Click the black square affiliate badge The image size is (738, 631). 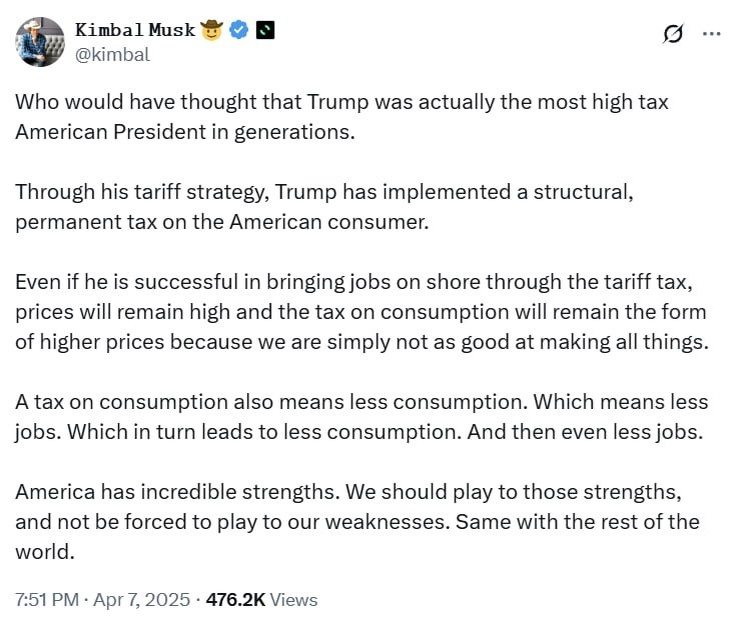tap(264, 30)
